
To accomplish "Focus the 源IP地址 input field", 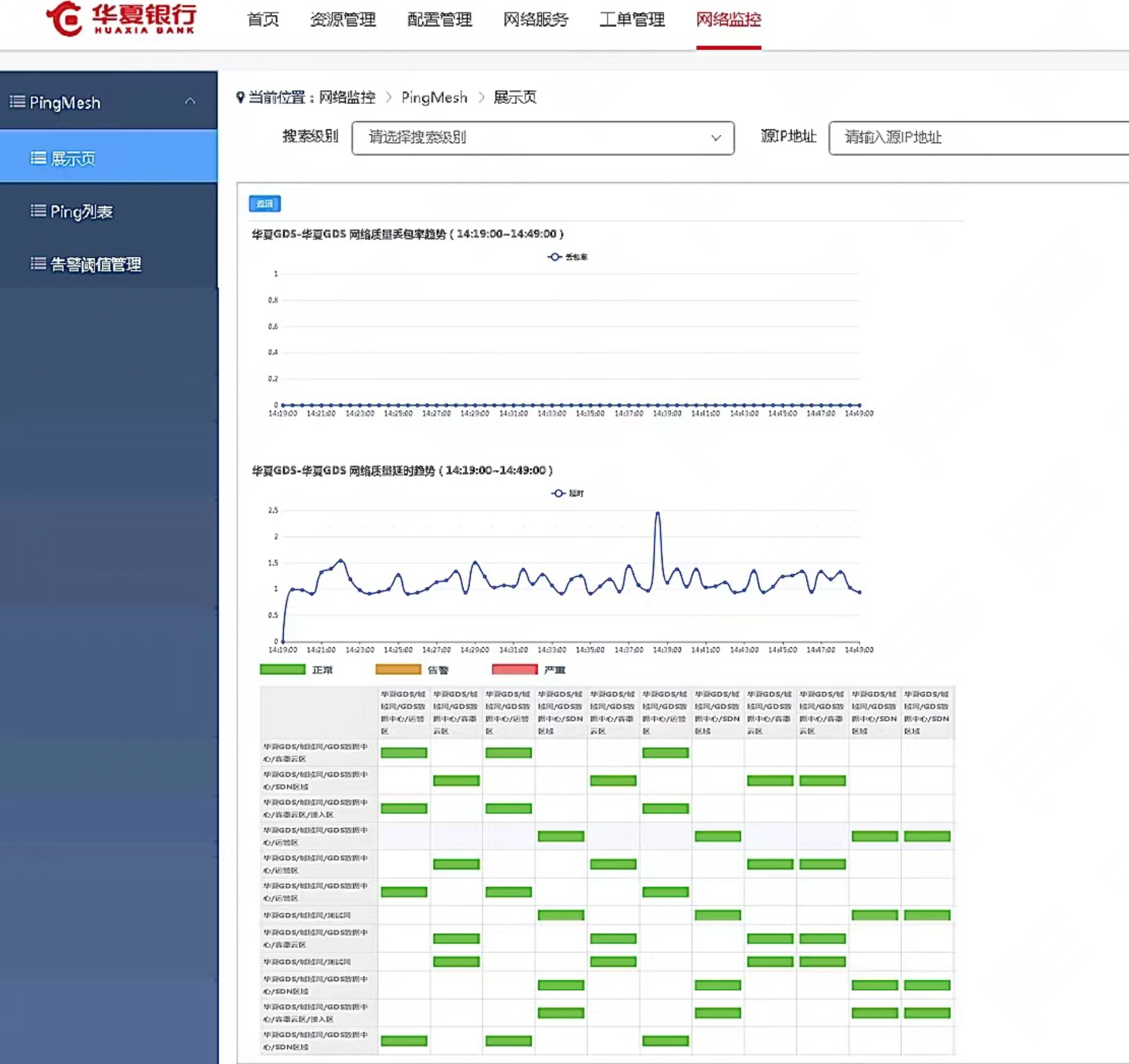I will point(978,138).
